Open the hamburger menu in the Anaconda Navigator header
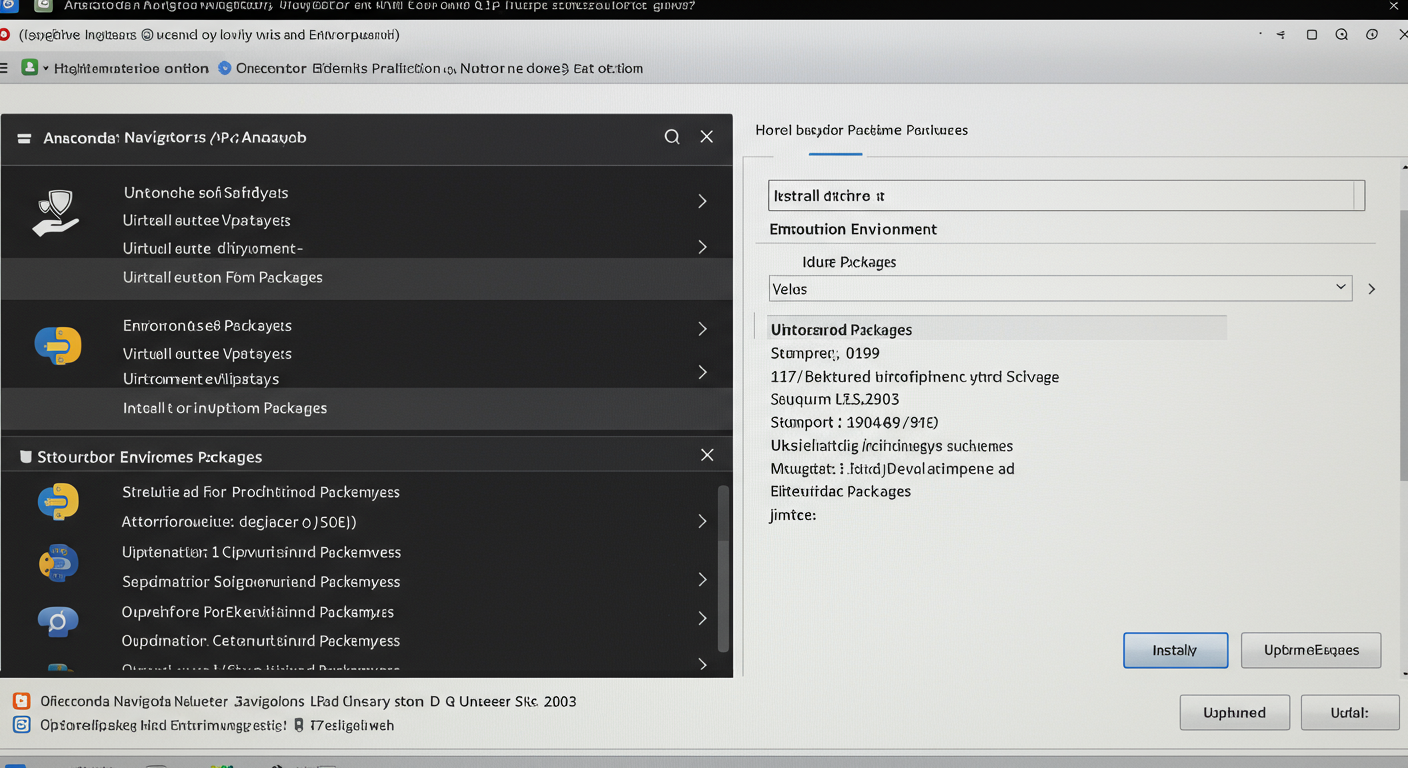The height and width of the screenshot is (768, 1408). [x=24, y=138]
